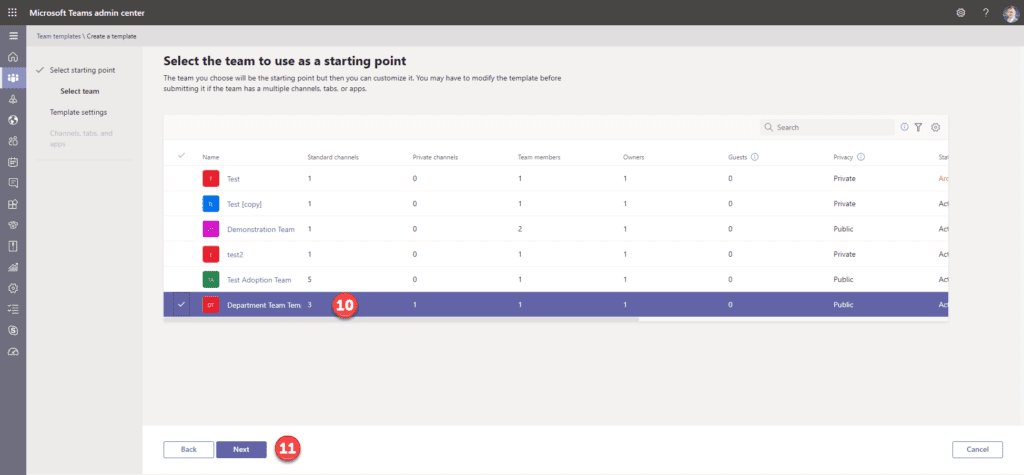Screen dimensions: 1024x475
Task: Go to Select starting point step
Action: pos(83,70)
